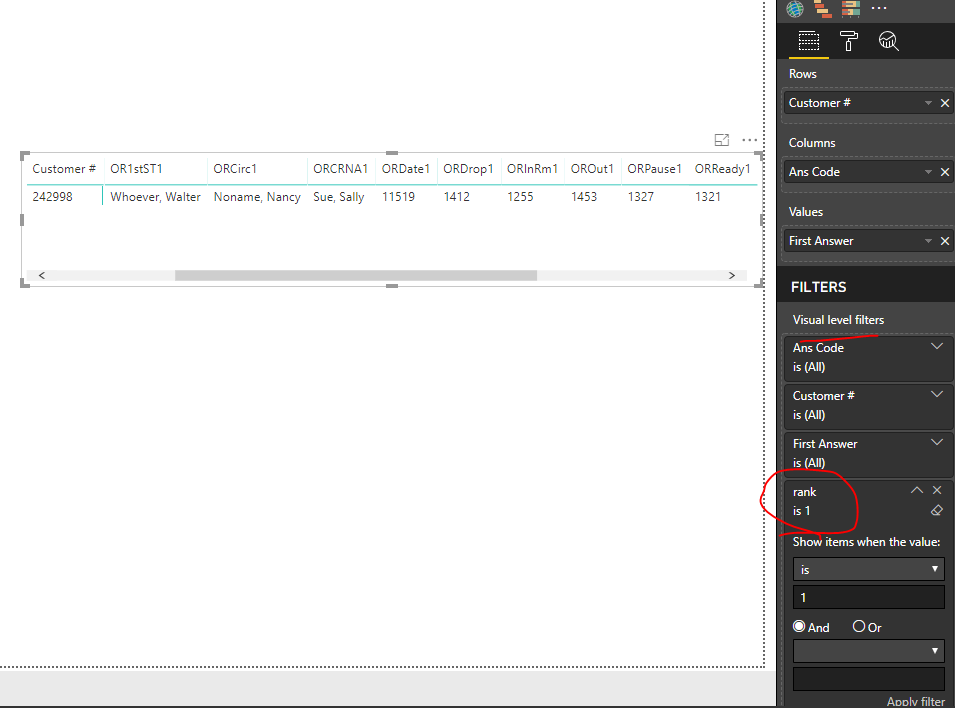Click the empty second filter value field

[x=869, y=679]
